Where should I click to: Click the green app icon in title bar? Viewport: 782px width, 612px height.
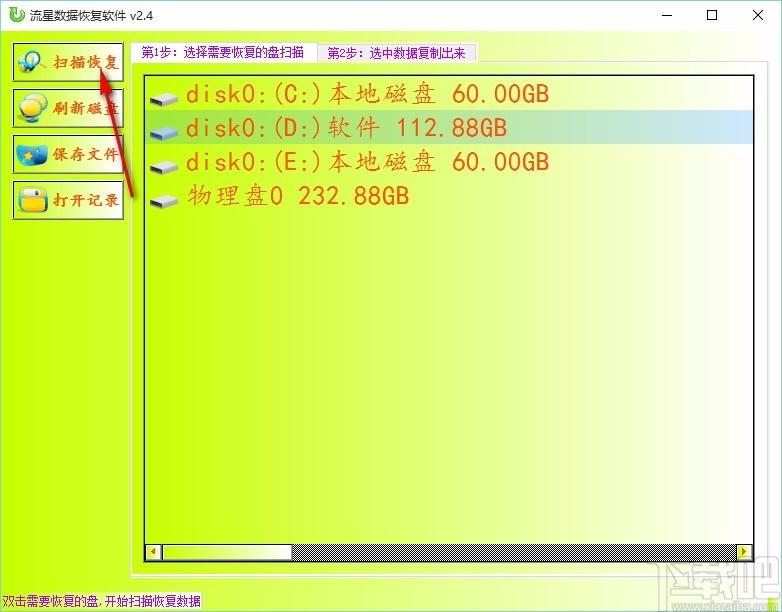pos(16,15)
